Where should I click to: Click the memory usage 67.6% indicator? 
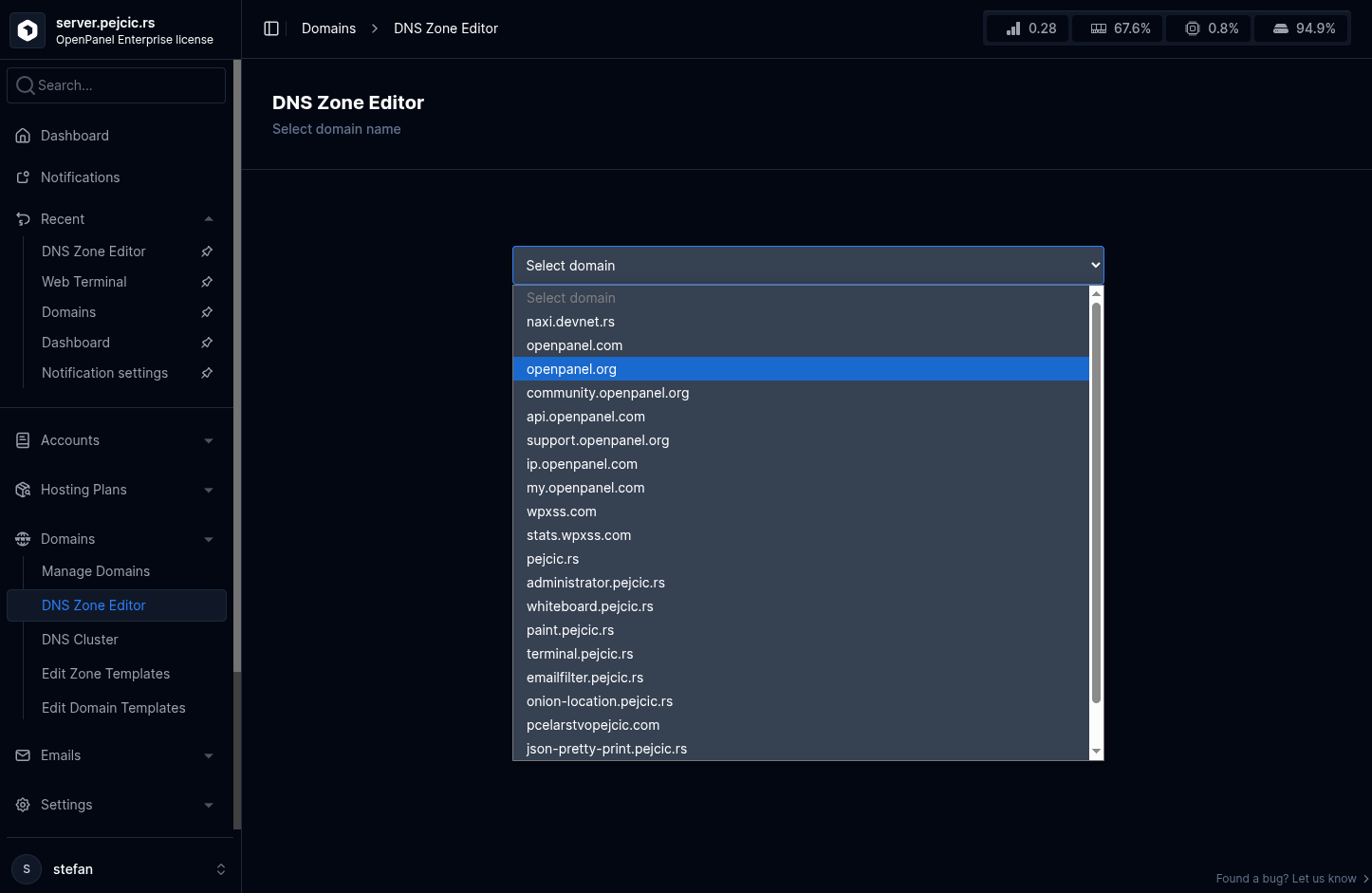(x=1120, y=28)
